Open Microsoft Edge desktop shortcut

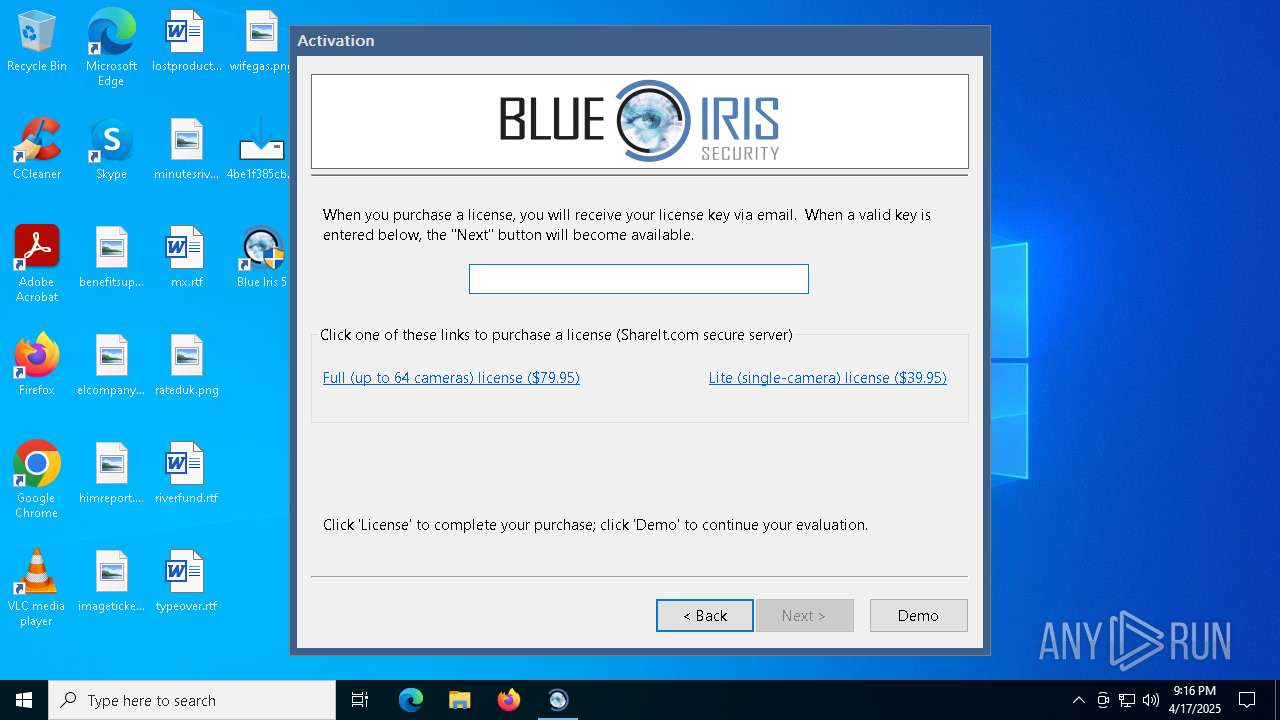[x=111, y=48]
